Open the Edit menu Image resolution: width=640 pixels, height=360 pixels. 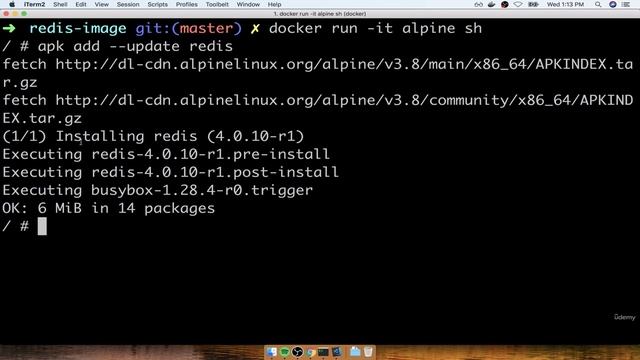coord(81,4)
